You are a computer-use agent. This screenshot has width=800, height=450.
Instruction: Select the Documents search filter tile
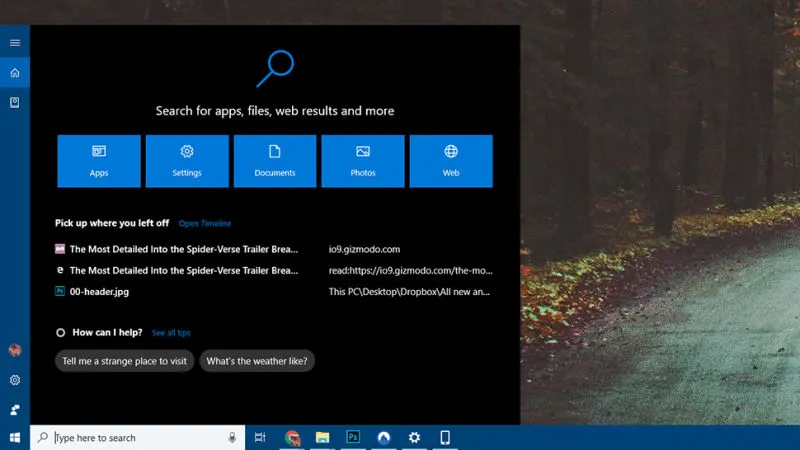(275, 161)
